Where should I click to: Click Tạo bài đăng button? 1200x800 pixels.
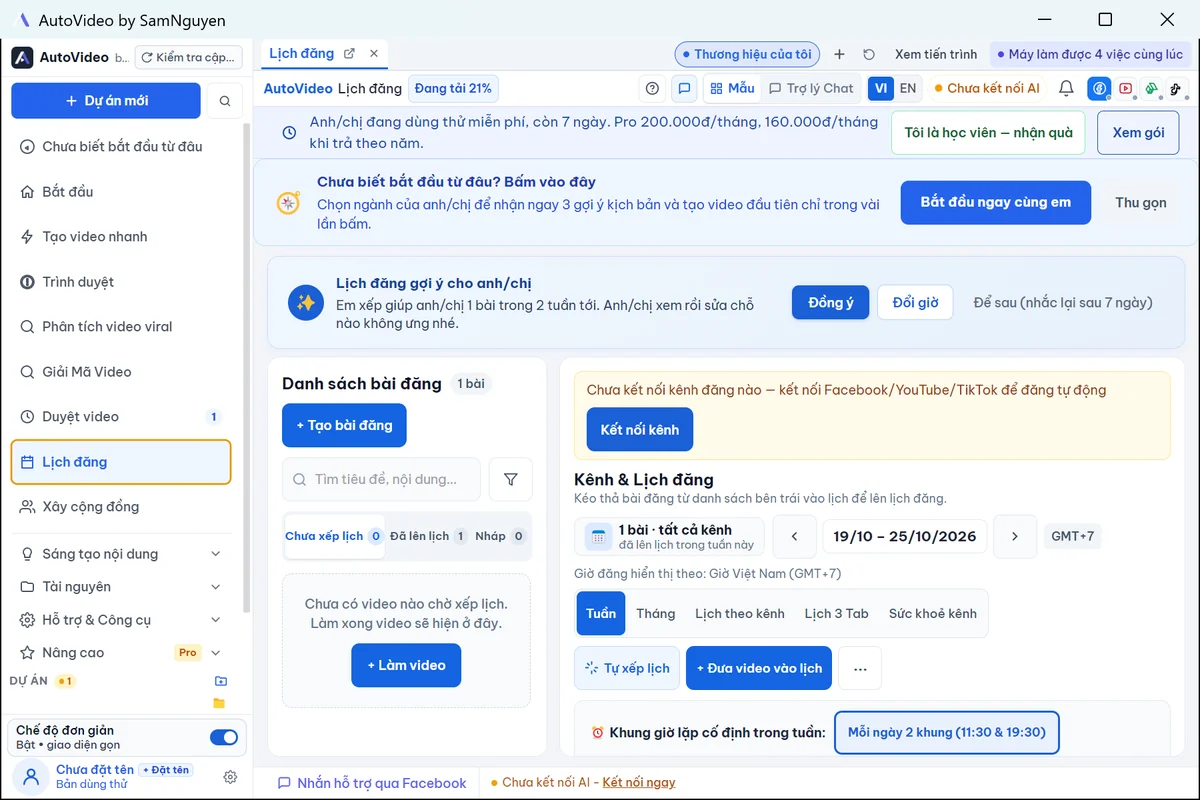pos(344,425)
